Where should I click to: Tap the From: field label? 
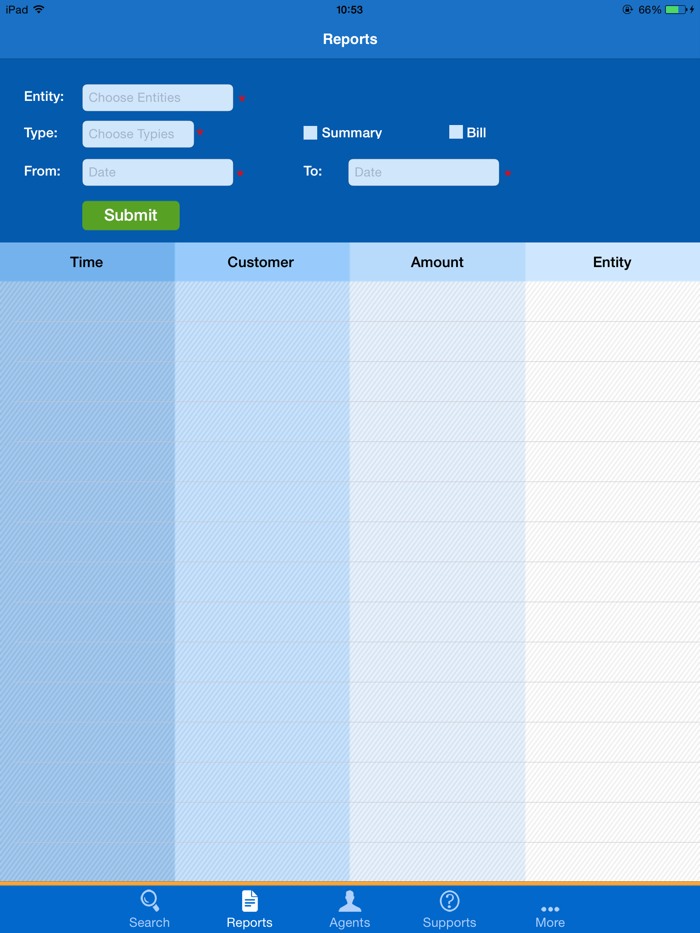pyautogui.click(x=42, y=171)
